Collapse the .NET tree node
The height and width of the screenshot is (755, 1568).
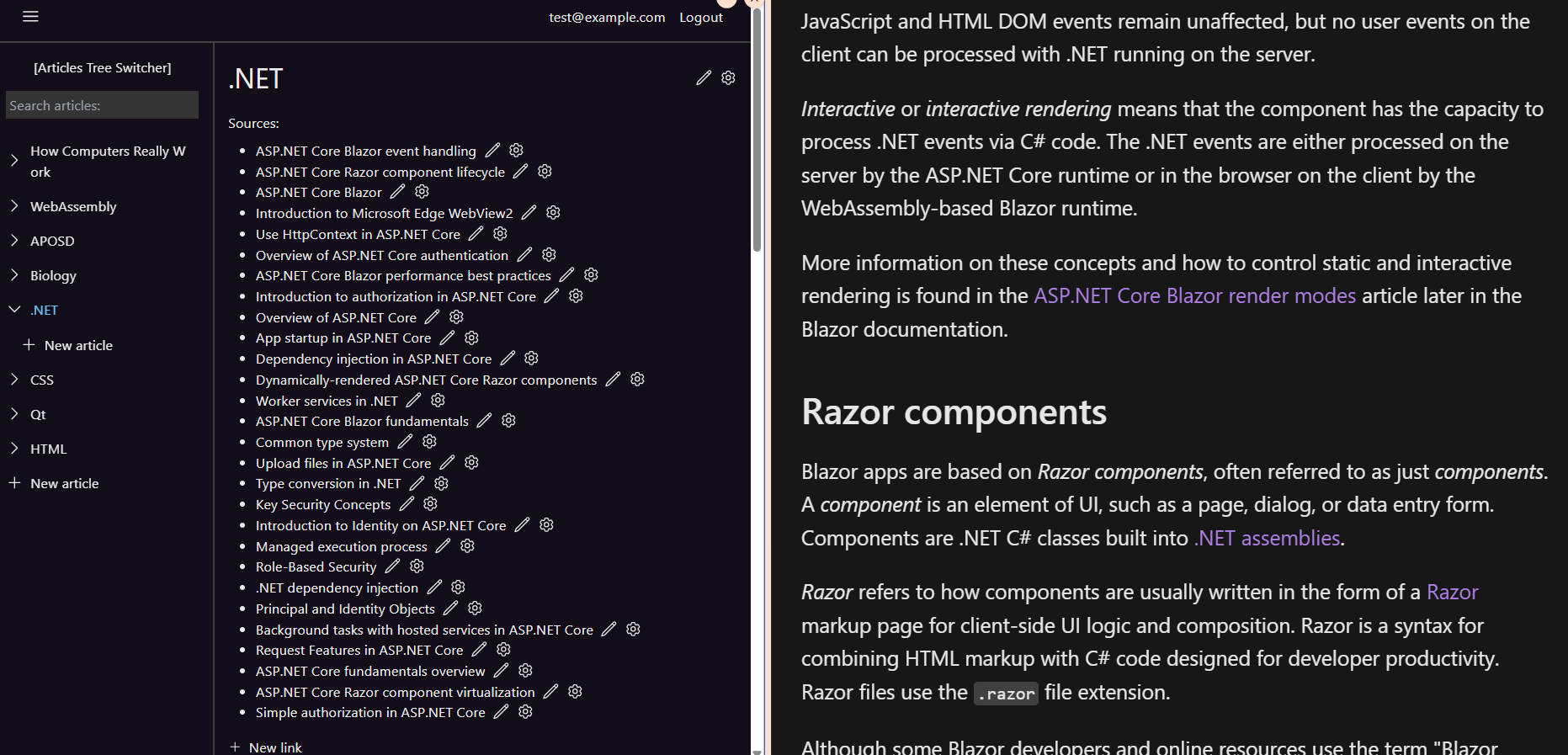[x=14, y=310]
